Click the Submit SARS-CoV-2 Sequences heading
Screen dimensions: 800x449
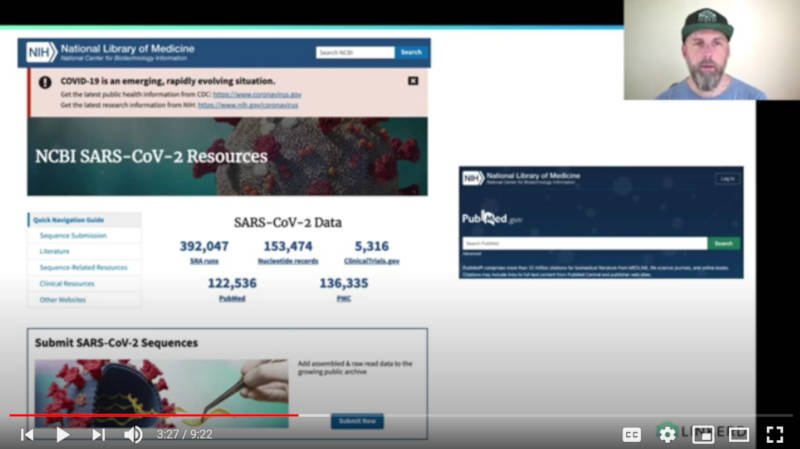click(x=116, y=343)
